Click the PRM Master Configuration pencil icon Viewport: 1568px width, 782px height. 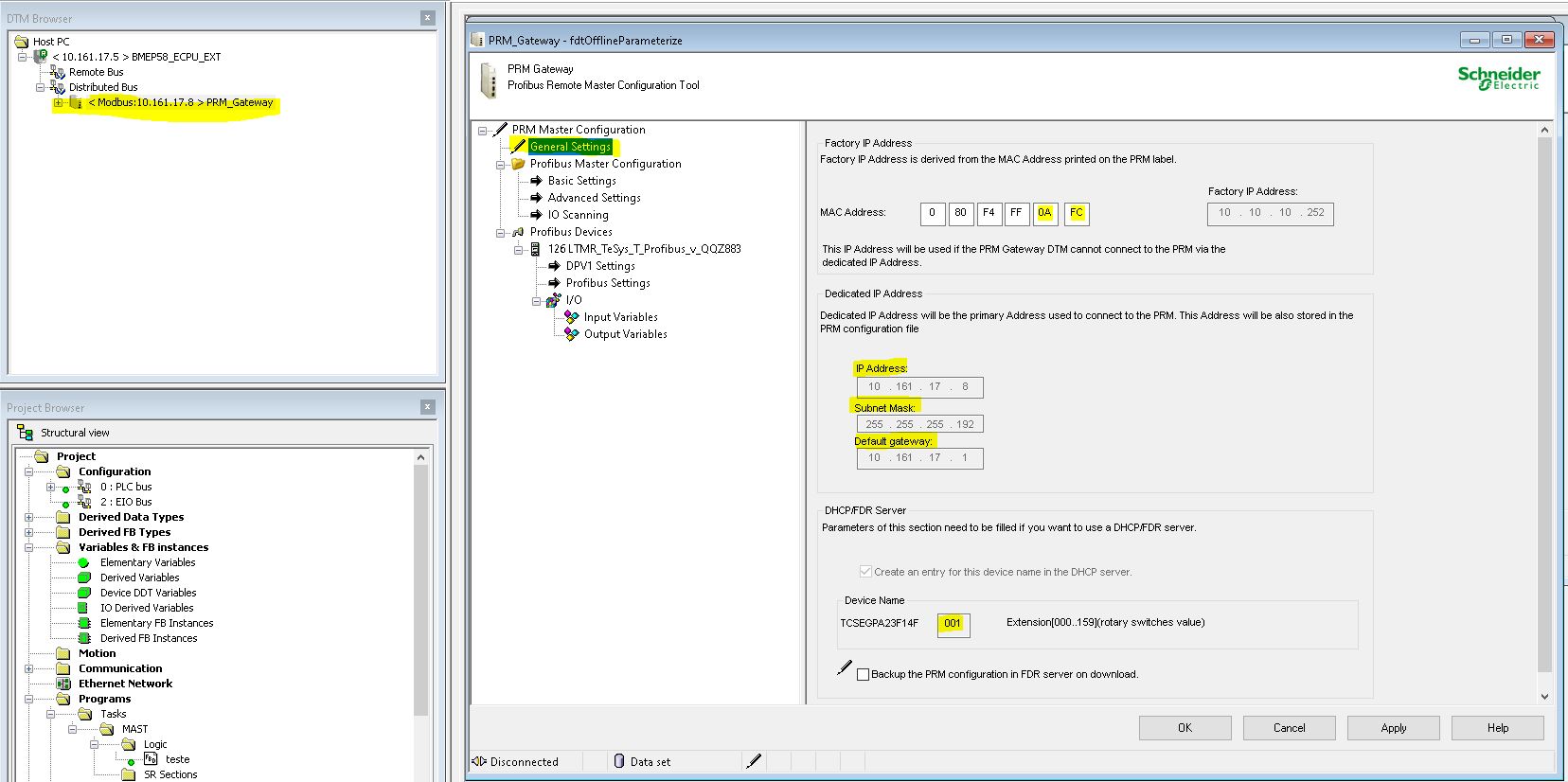point(500,130)
